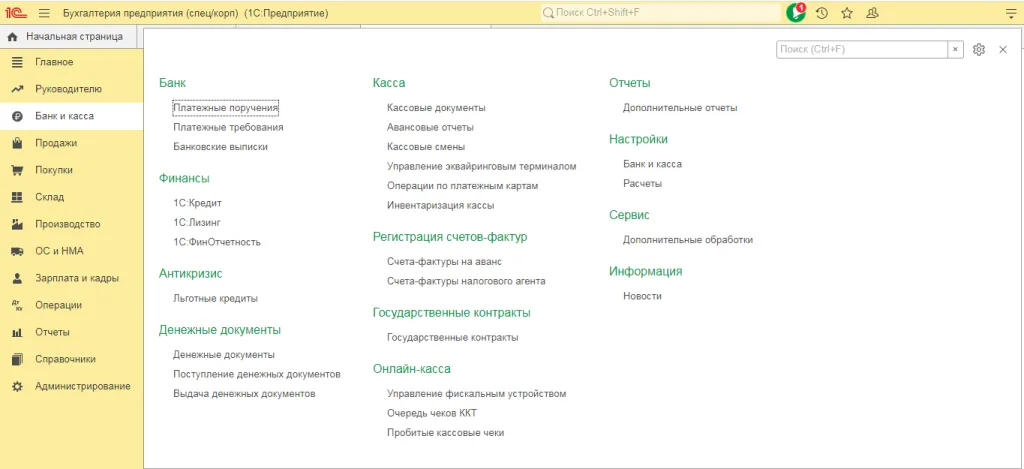Click the Операции Дт/Кт icon
This screenshot has height=469, width=1024.
[18, 305]
